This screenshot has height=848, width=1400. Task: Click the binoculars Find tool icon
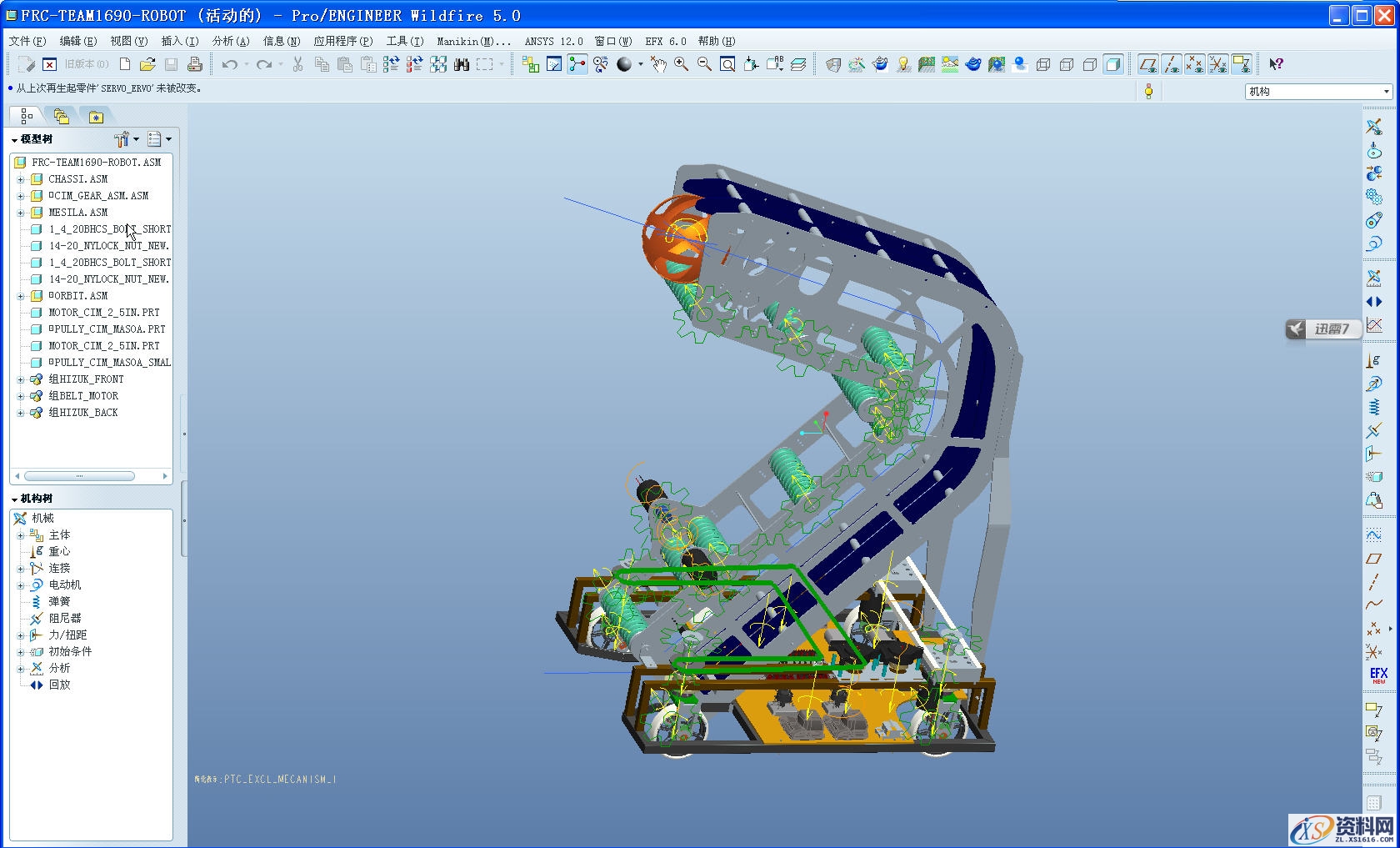(462, 64)
